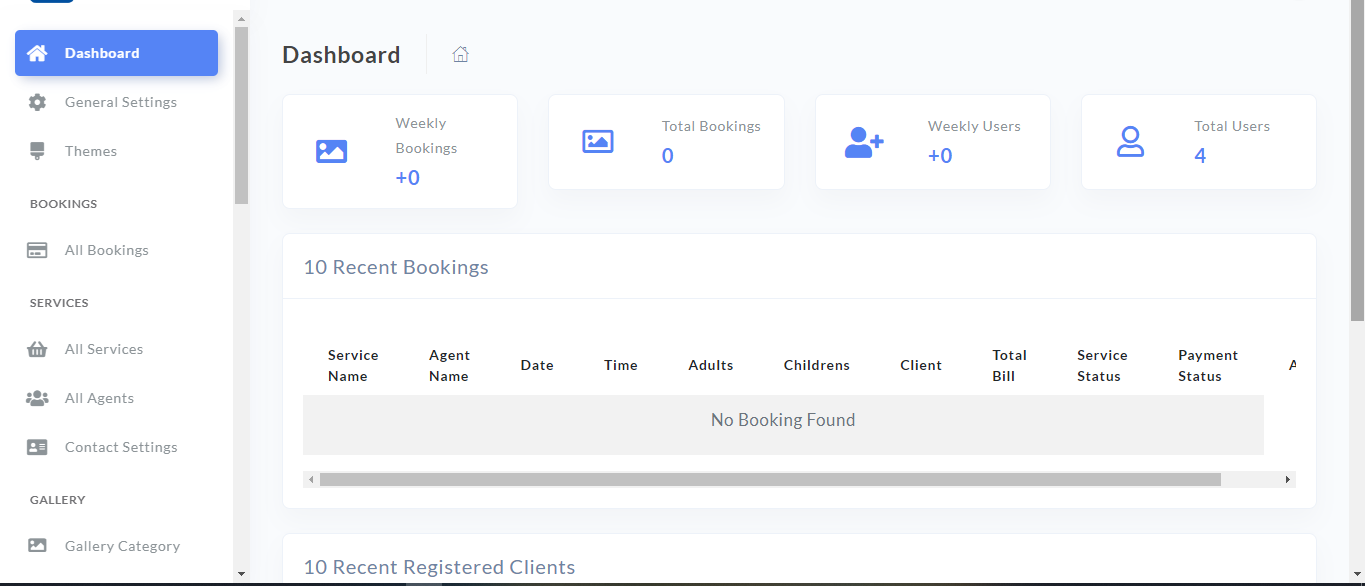This screenshot has width=1365, height=586.
Task: Click the paint brush Themes icon
Action: (37, 151)
